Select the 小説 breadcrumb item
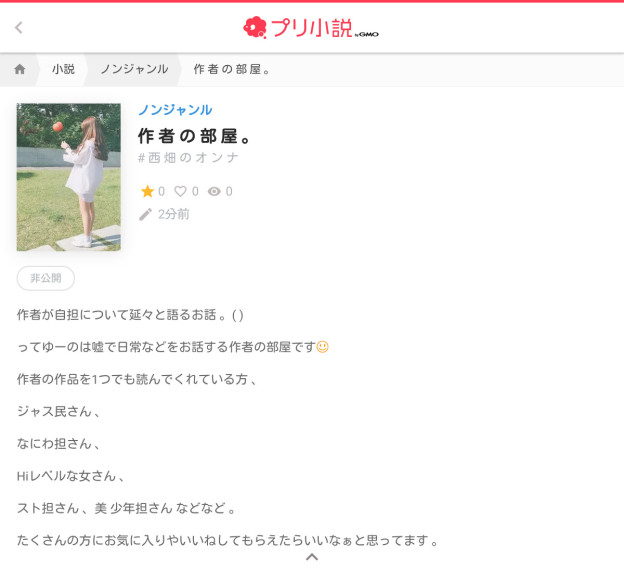This screenshot has height=582, width=624. (63, 69)
